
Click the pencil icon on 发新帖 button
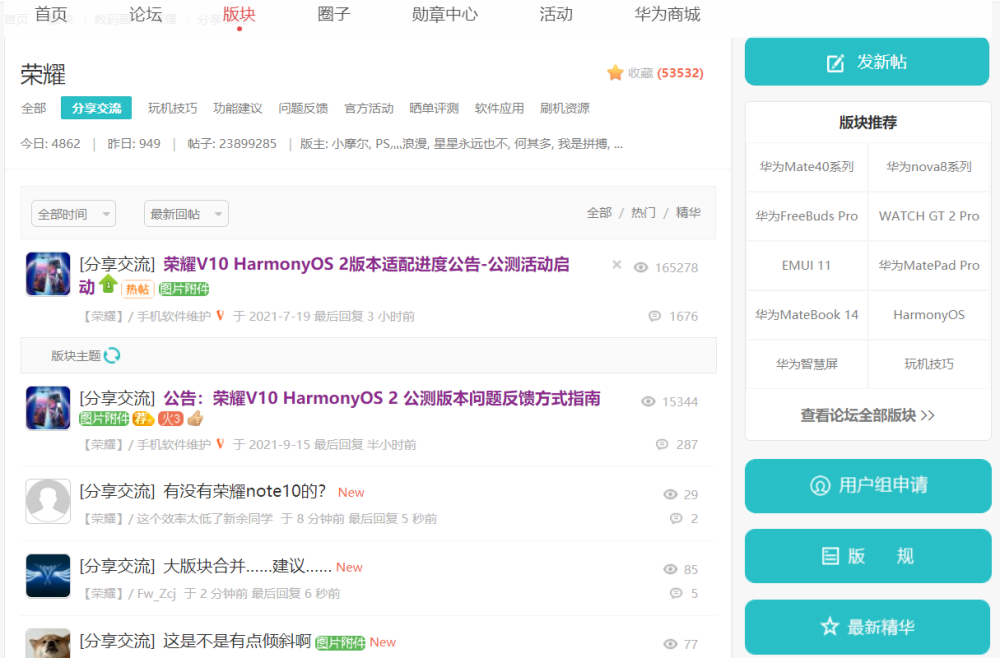tap(835, 63)
